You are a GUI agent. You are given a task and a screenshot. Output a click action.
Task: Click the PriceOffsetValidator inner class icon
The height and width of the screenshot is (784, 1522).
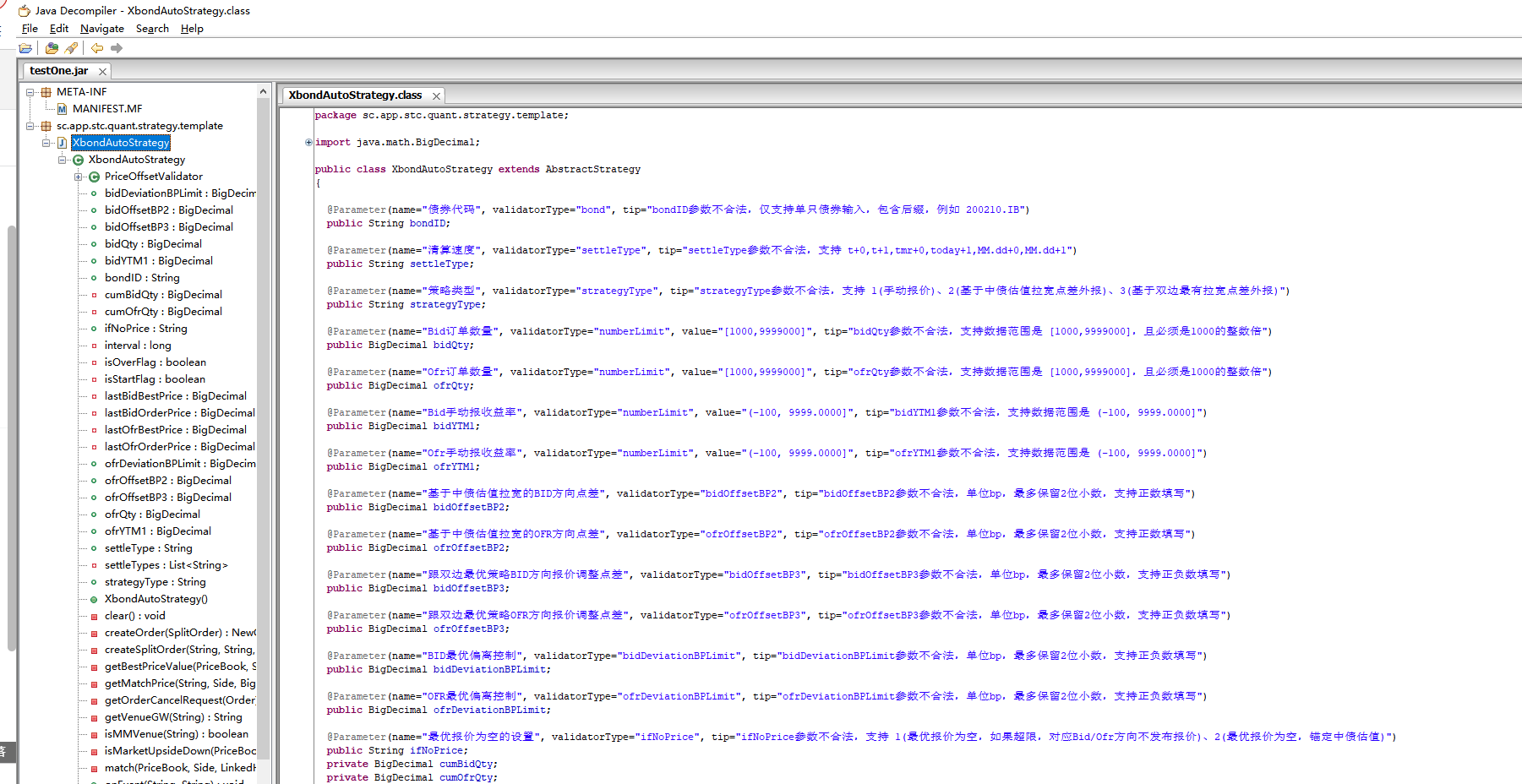point(94,177)
